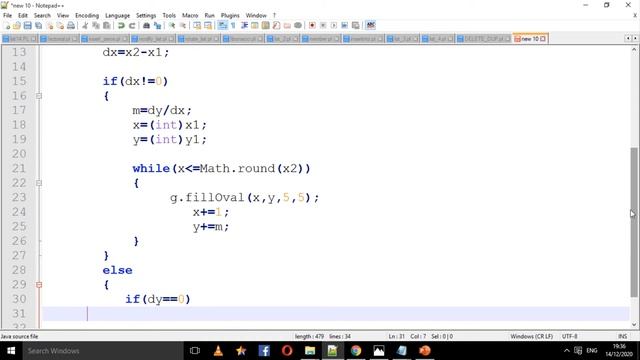Viewport: 640px width, 360px height.
Task: Zoom in on the editor text
Action: coord(172,25)
